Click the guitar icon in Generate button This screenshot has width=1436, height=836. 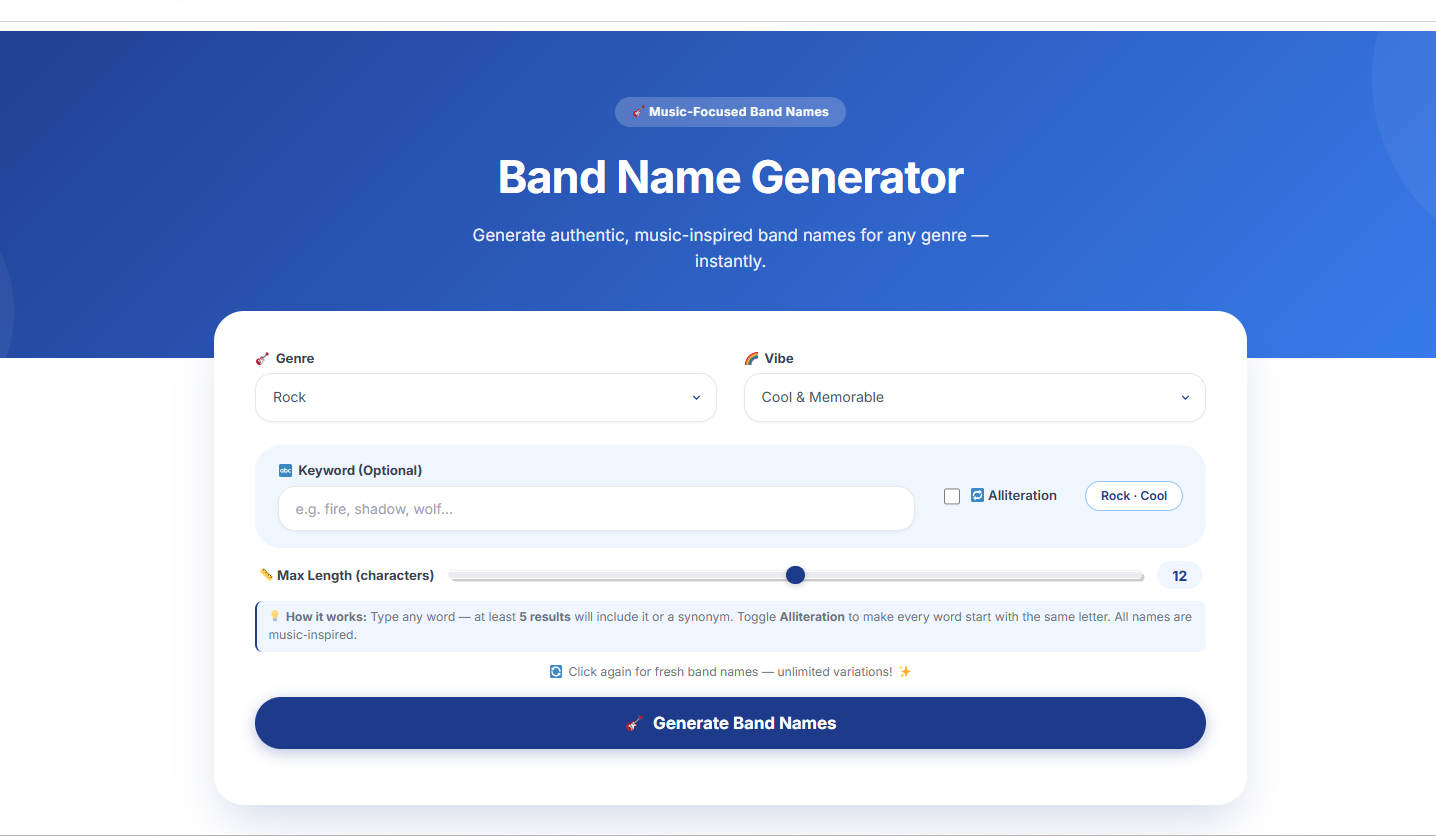(x=633, y=723)
